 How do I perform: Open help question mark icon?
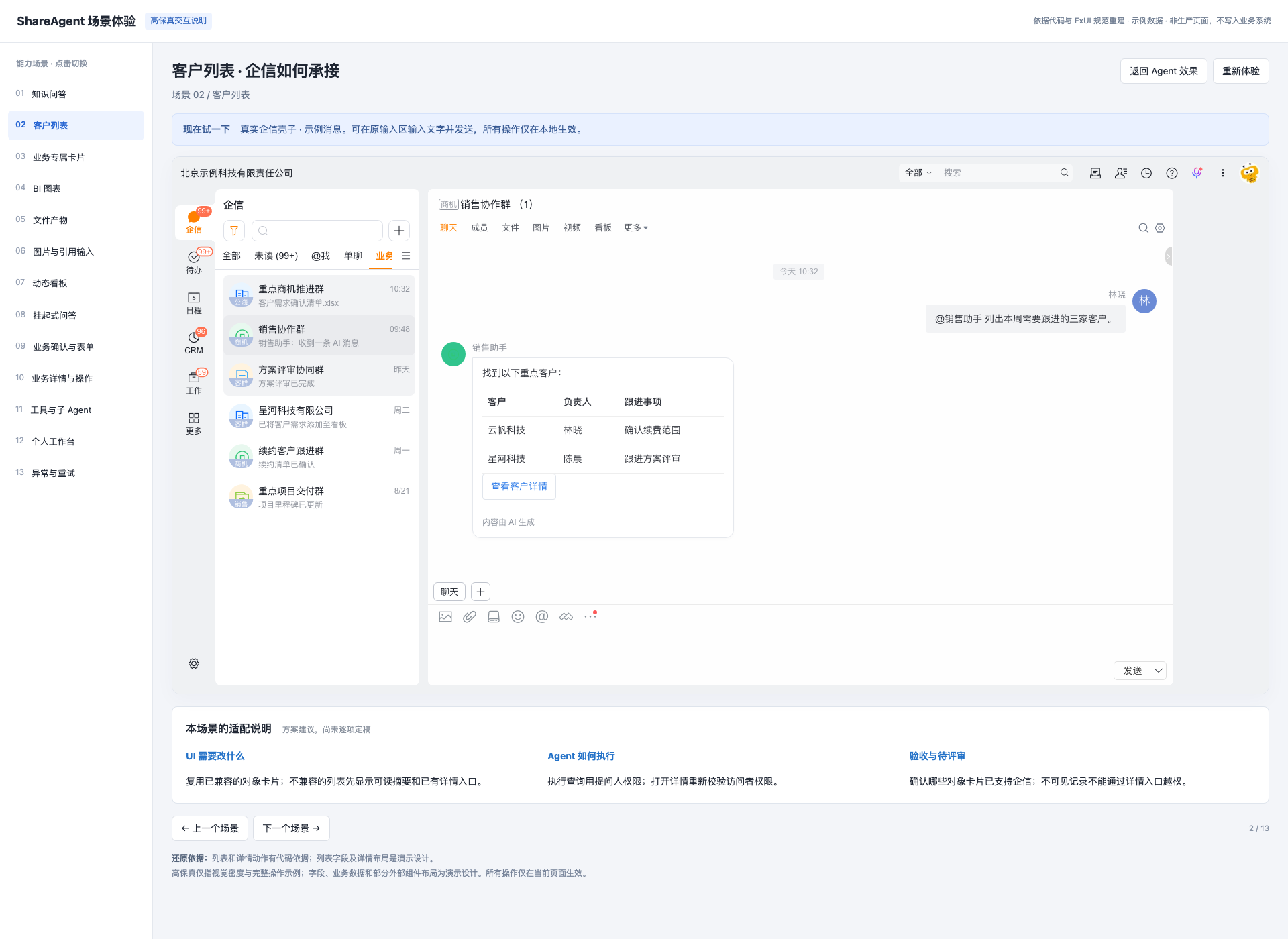coord(1172,173)
